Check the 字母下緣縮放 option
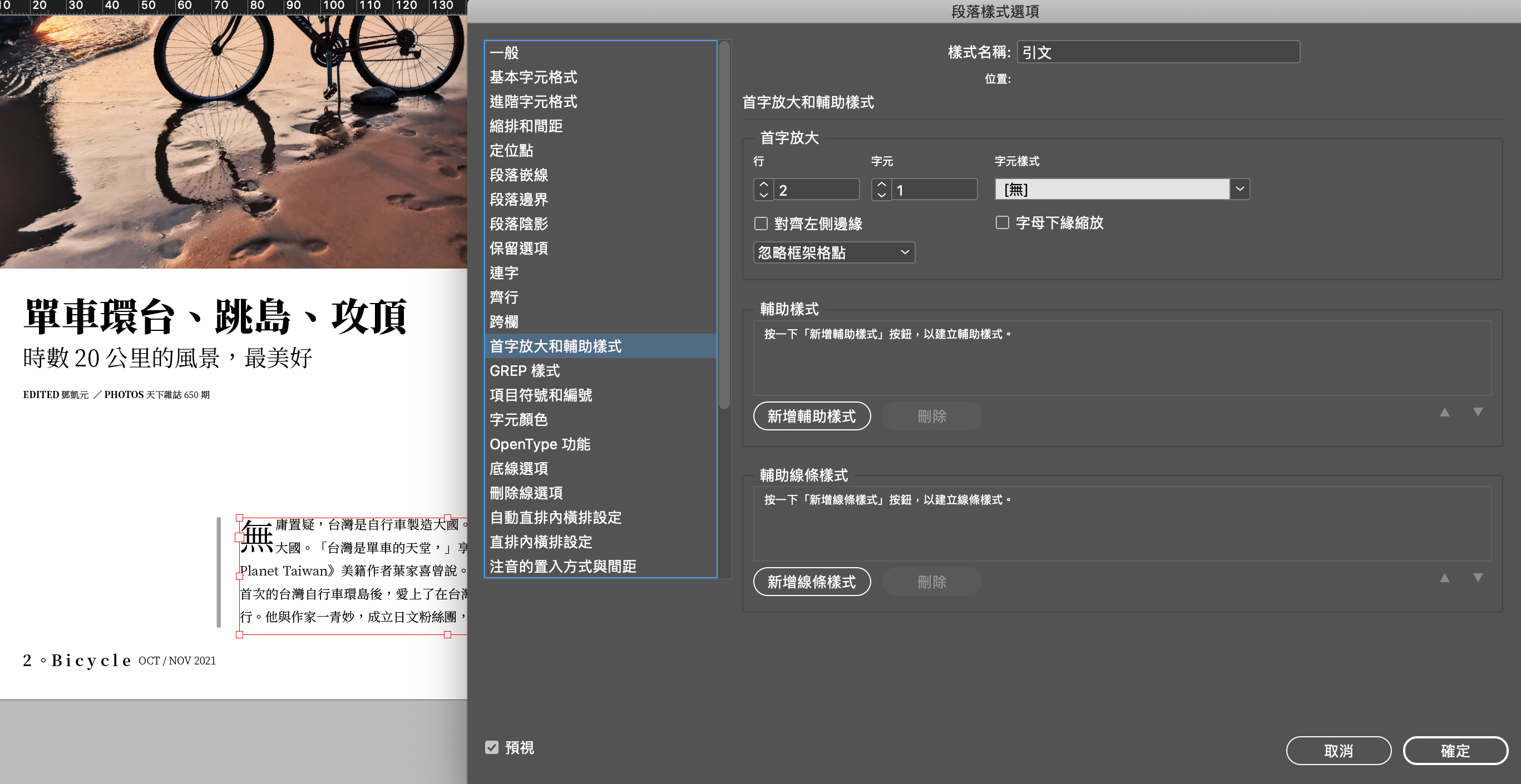1521x784 pixels. pos(1002,222)
